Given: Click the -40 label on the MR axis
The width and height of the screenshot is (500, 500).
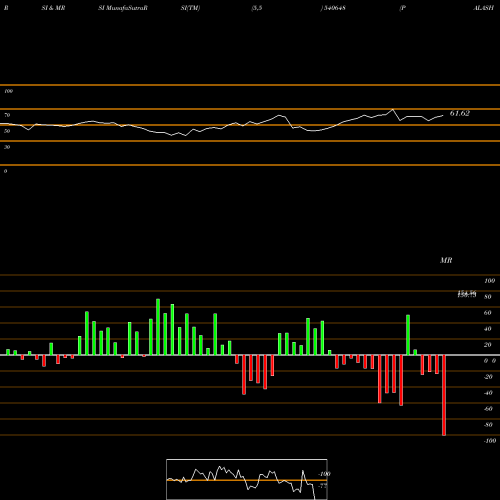Looking at the screenshot, I should coord(488,393).
